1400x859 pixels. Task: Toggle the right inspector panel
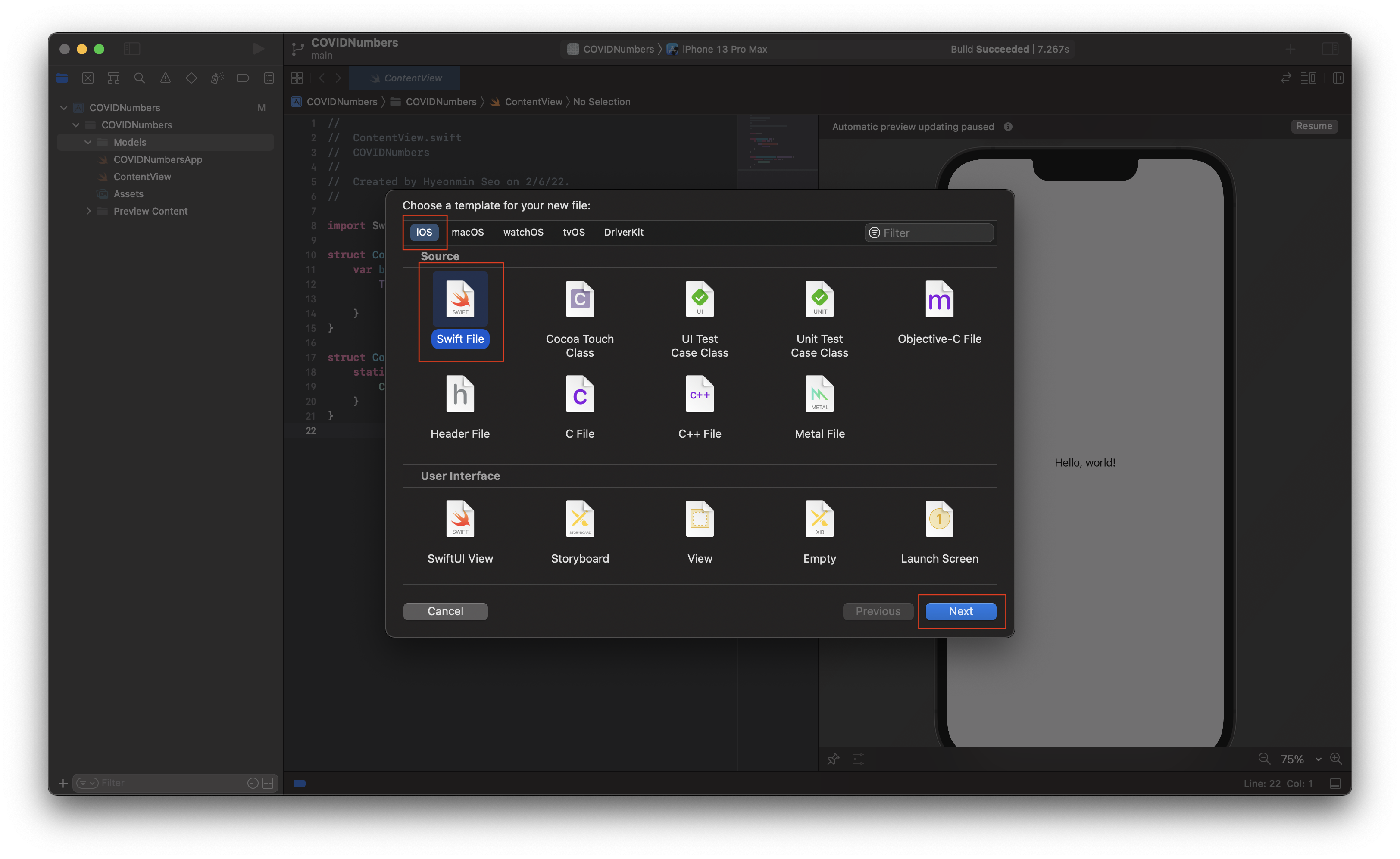[x=1329, y=49]
